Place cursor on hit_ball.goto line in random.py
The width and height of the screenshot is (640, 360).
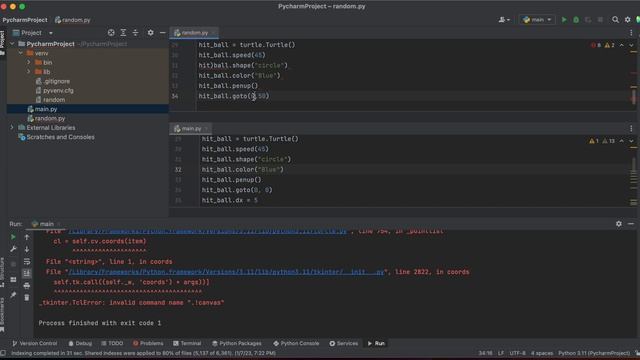click(x=234, y=96)
